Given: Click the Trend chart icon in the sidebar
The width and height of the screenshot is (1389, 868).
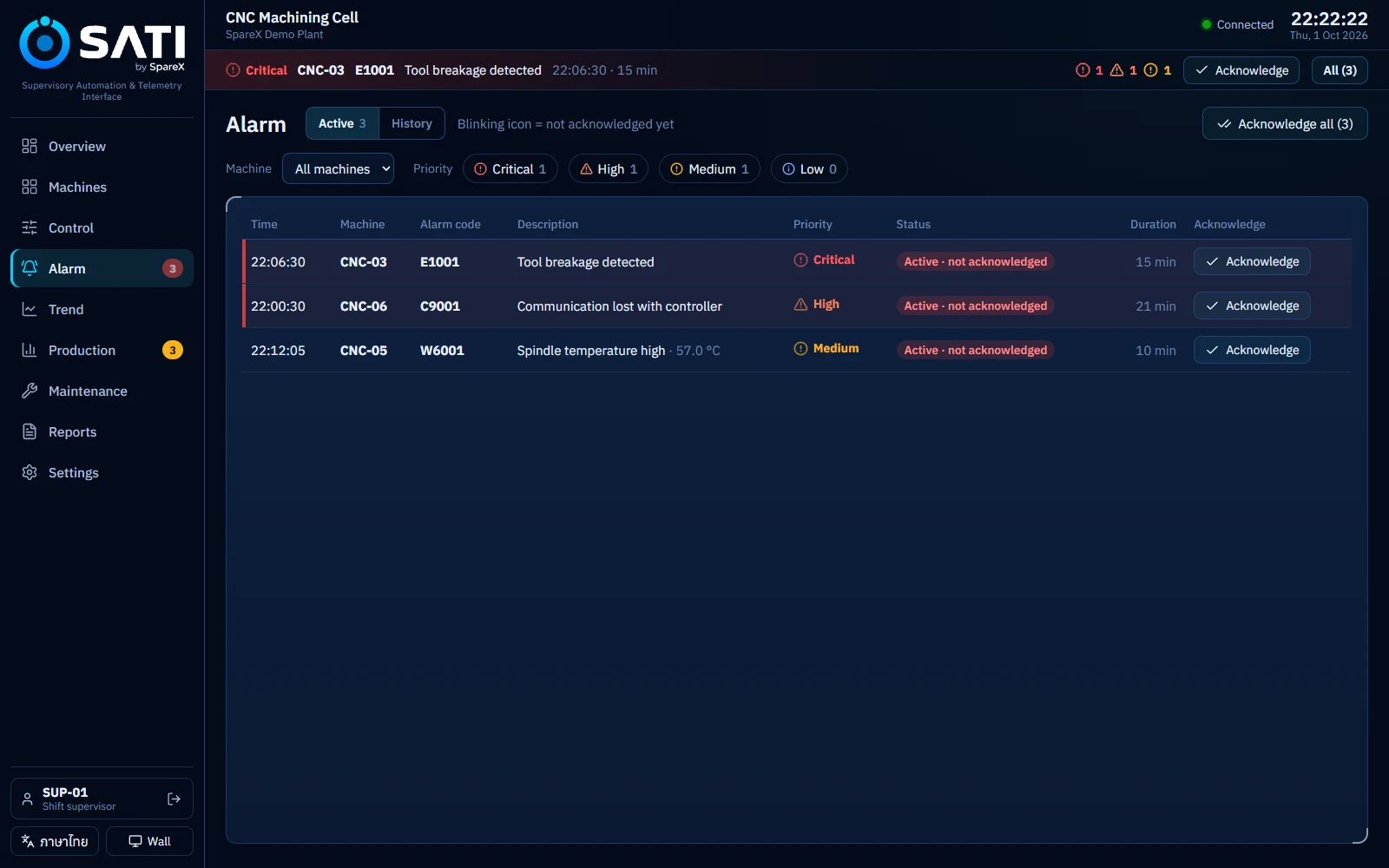Looking at the screenshot, I should click(x=30, y=309).
